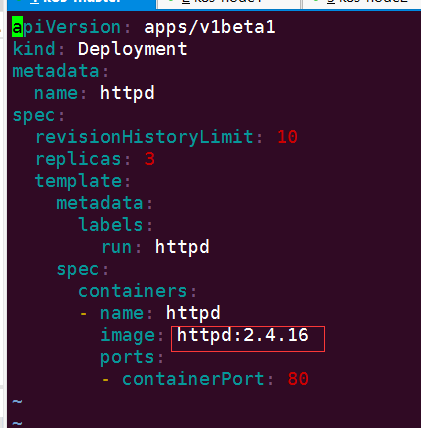421x428 pixels.
Task: Place cursor on the ports: key
Action: (132, 358)
